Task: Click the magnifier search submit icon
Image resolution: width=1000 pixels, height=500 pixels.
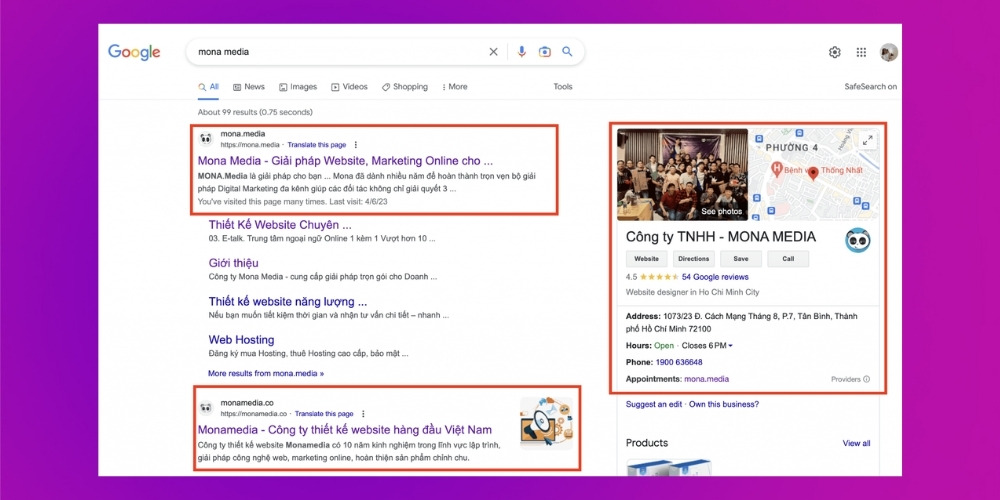Action: (x=568, y=52)
